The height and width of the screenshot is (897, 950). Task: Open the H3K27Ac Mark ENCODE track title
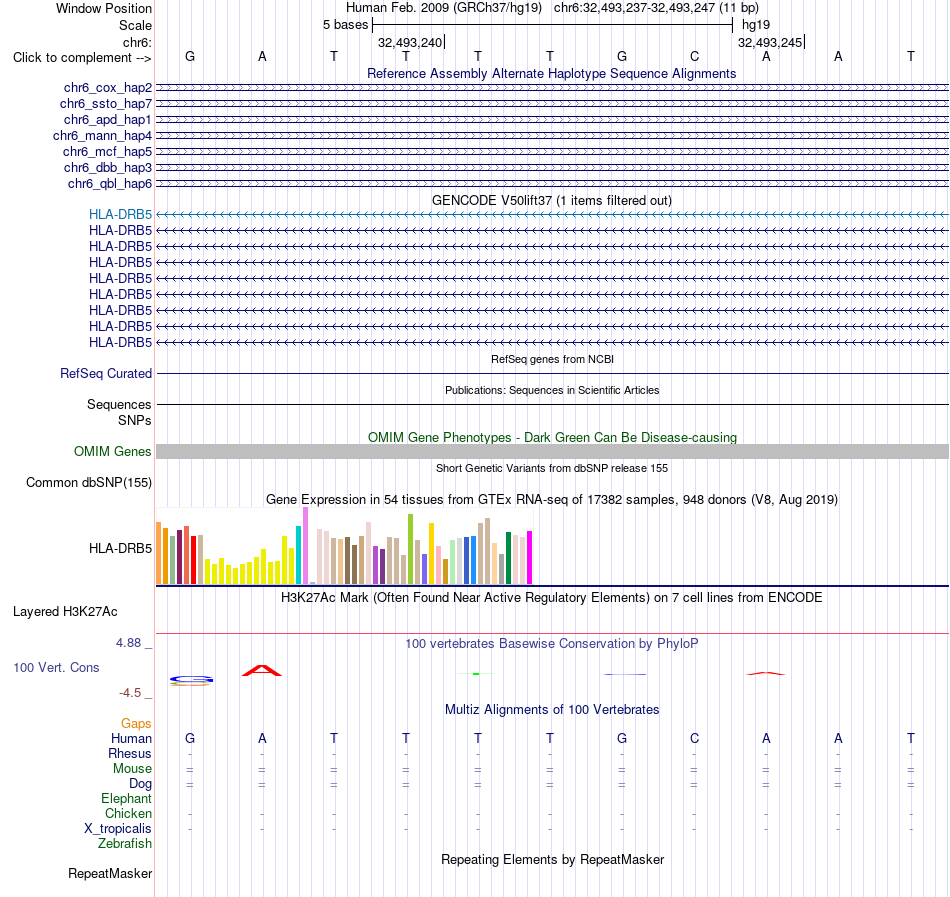[x=552, y=598]
